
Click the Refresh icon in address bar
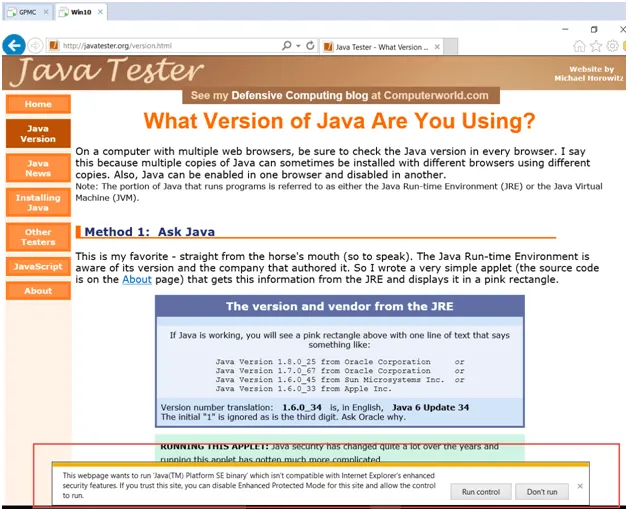(311, 46)
